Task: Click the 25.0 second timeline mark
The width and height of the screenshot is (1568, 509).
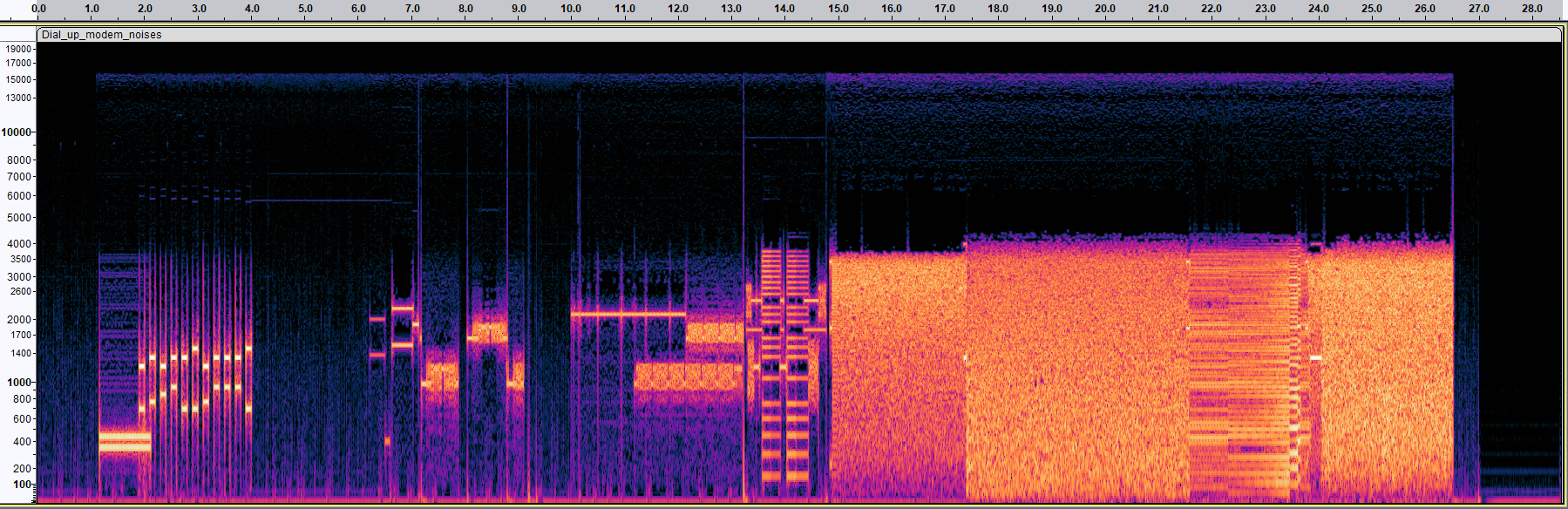Action: click(1371, 9)
